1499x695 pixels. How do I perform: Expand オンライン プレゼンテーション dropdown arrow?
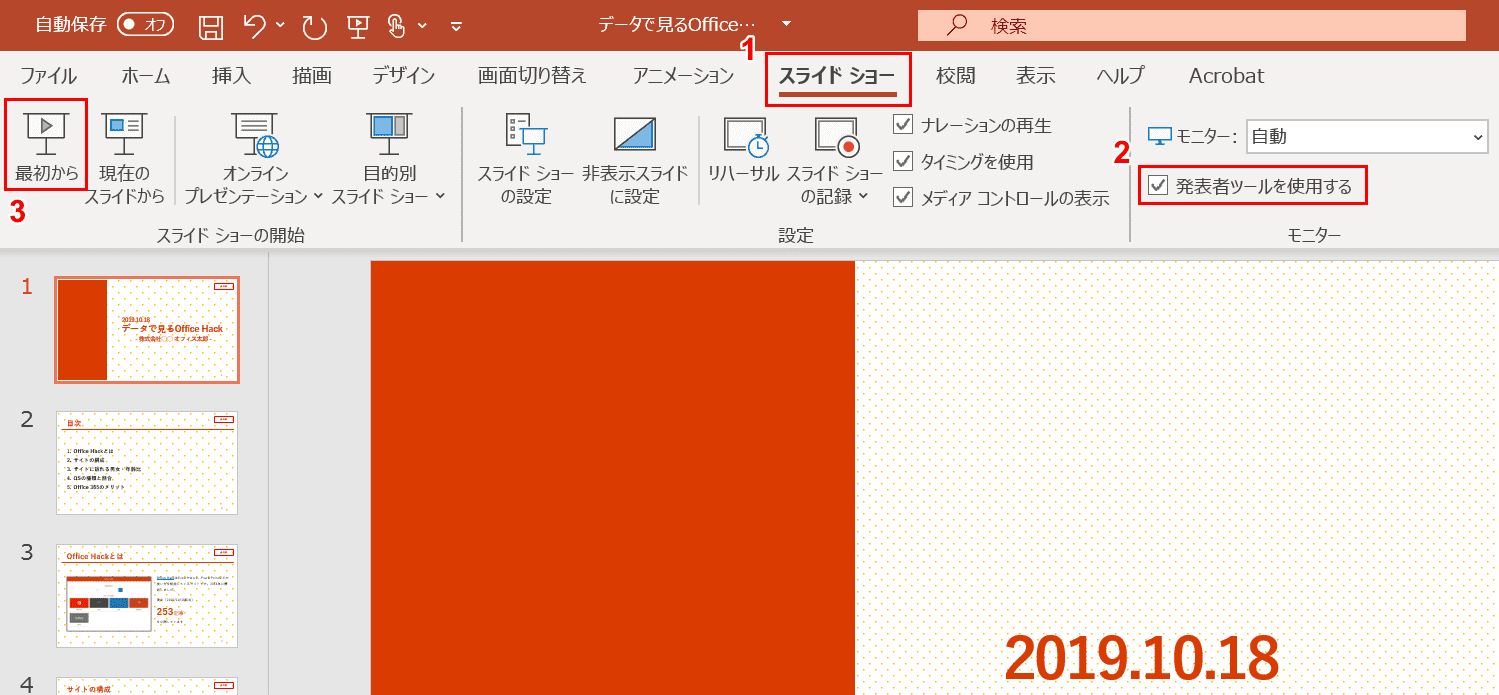[x=319, y=197]
